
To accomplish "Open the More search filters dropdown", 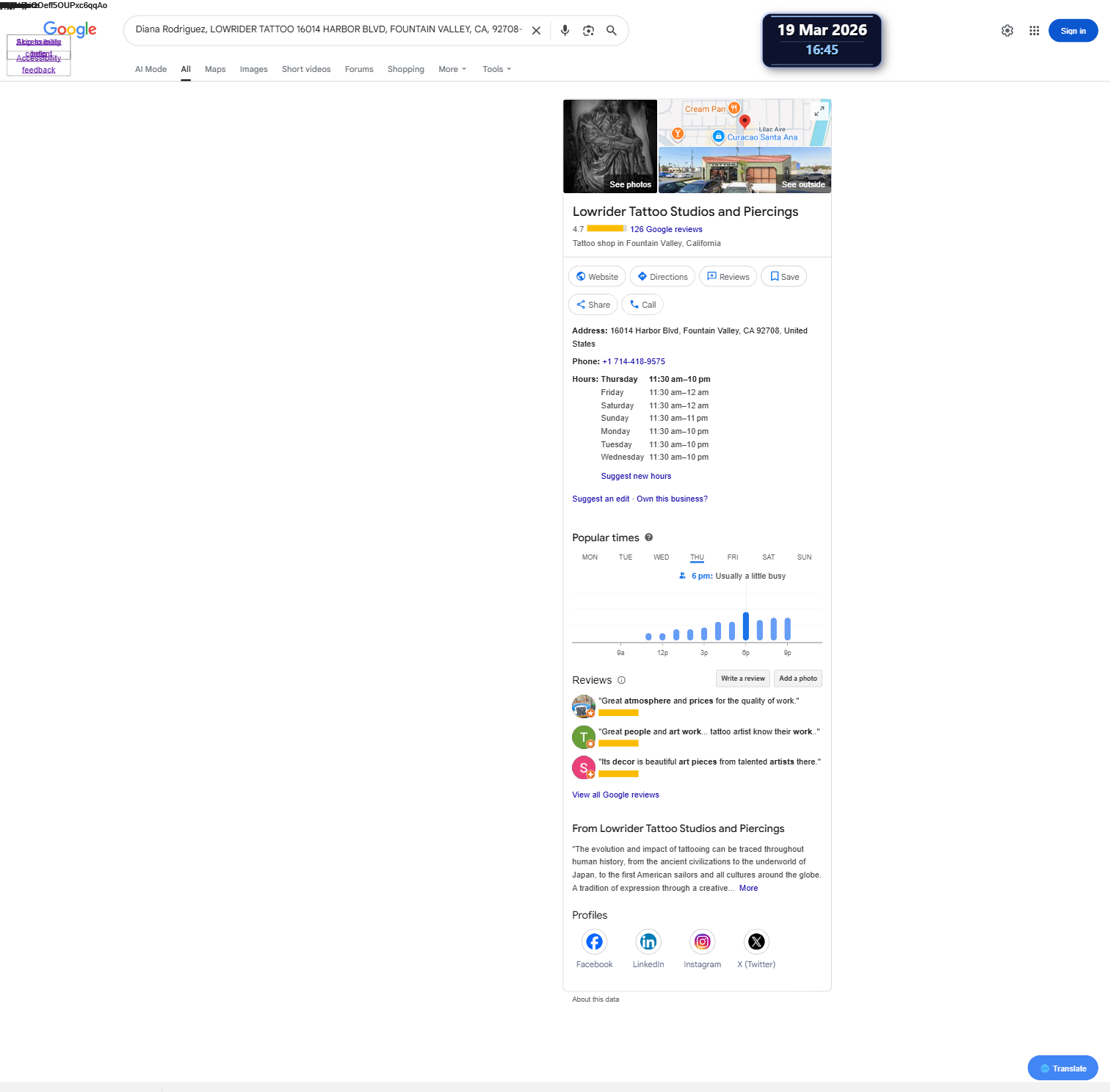I will pos(452,69).
